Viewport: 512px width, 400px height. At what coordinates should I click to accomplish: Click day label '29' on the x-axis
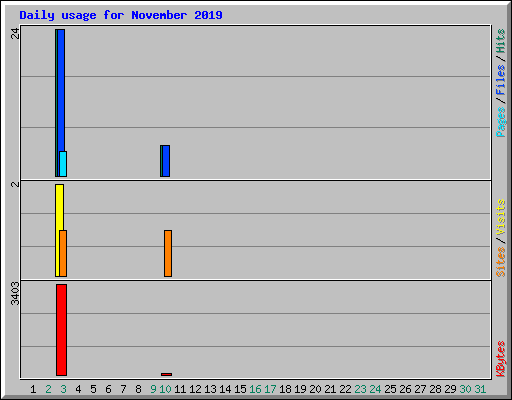point(450,389)
